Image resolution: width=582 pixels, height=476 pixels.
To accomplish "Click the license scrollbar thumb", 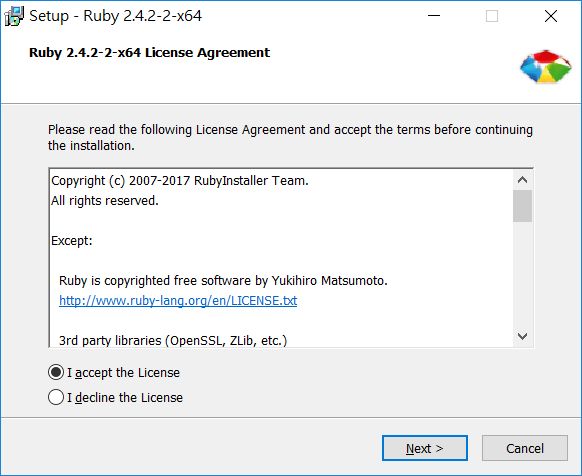I will point(523,206).
